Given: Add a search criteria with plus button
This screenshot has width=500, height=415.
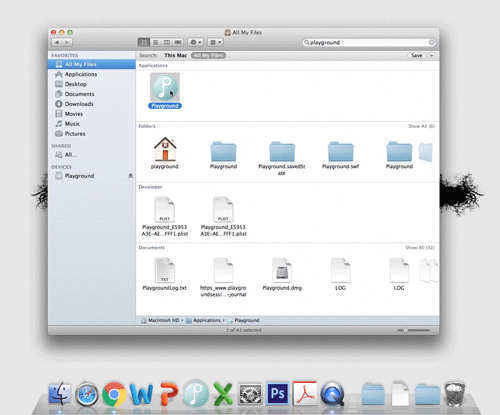Looking at the screenshot, I should tap(431, 55).
